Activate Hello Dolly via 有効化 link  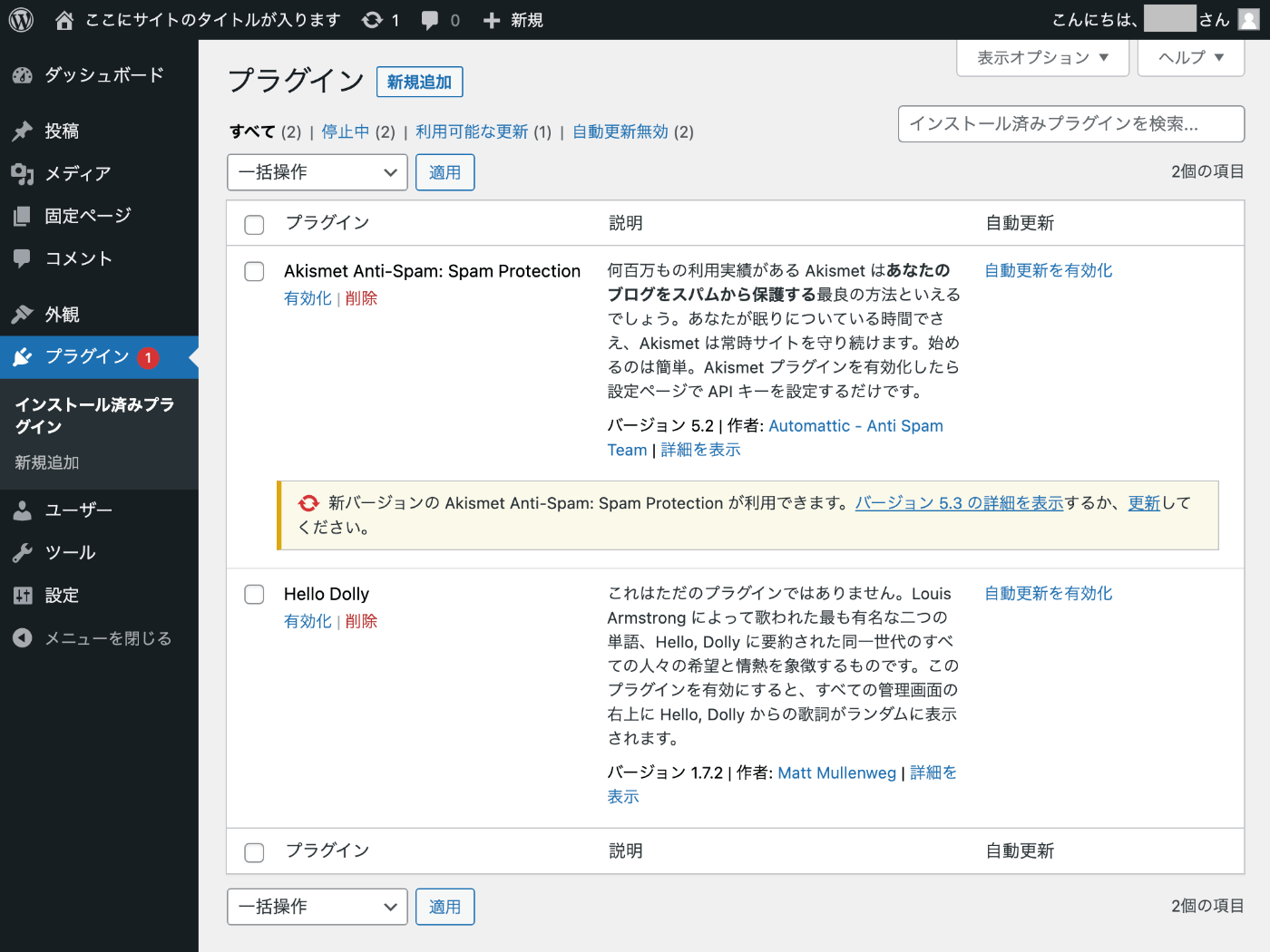(308, 621)
